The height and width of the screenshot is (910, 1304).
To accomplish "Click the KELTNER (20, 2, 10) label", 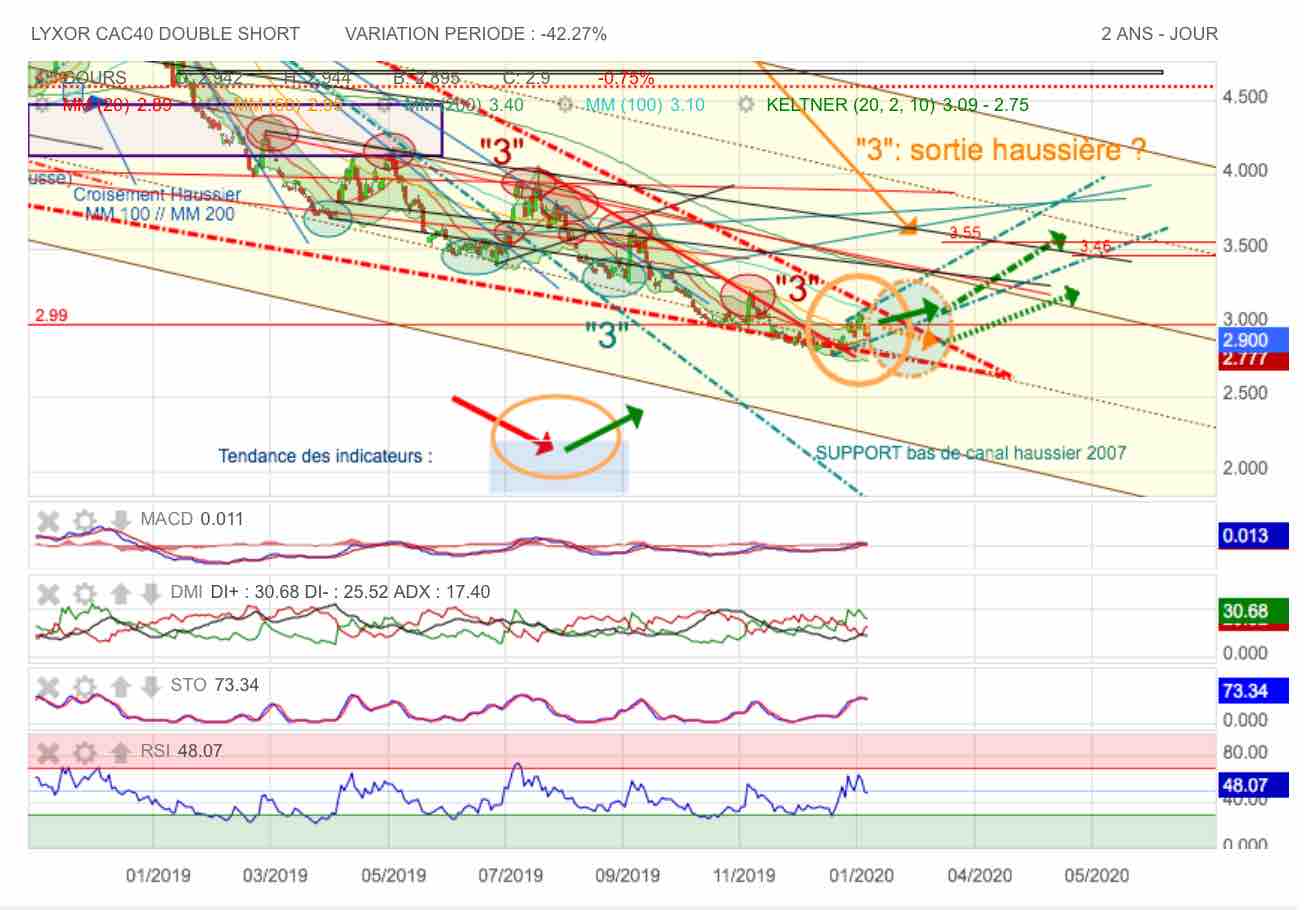I will pyautogui.click(x=896, y=104).
